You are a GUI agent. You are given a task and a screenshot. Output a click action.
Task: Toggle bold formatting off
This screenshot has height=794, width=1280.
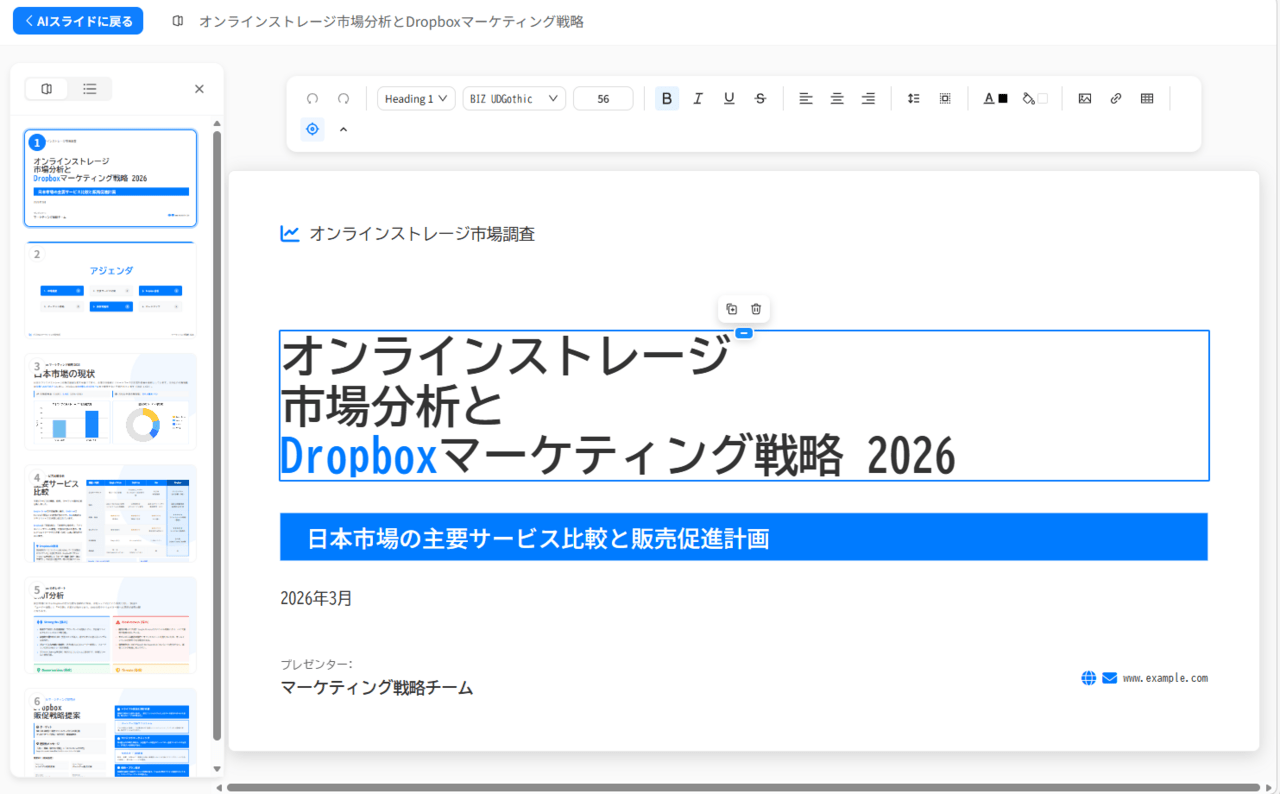click(x=667, y=99)
